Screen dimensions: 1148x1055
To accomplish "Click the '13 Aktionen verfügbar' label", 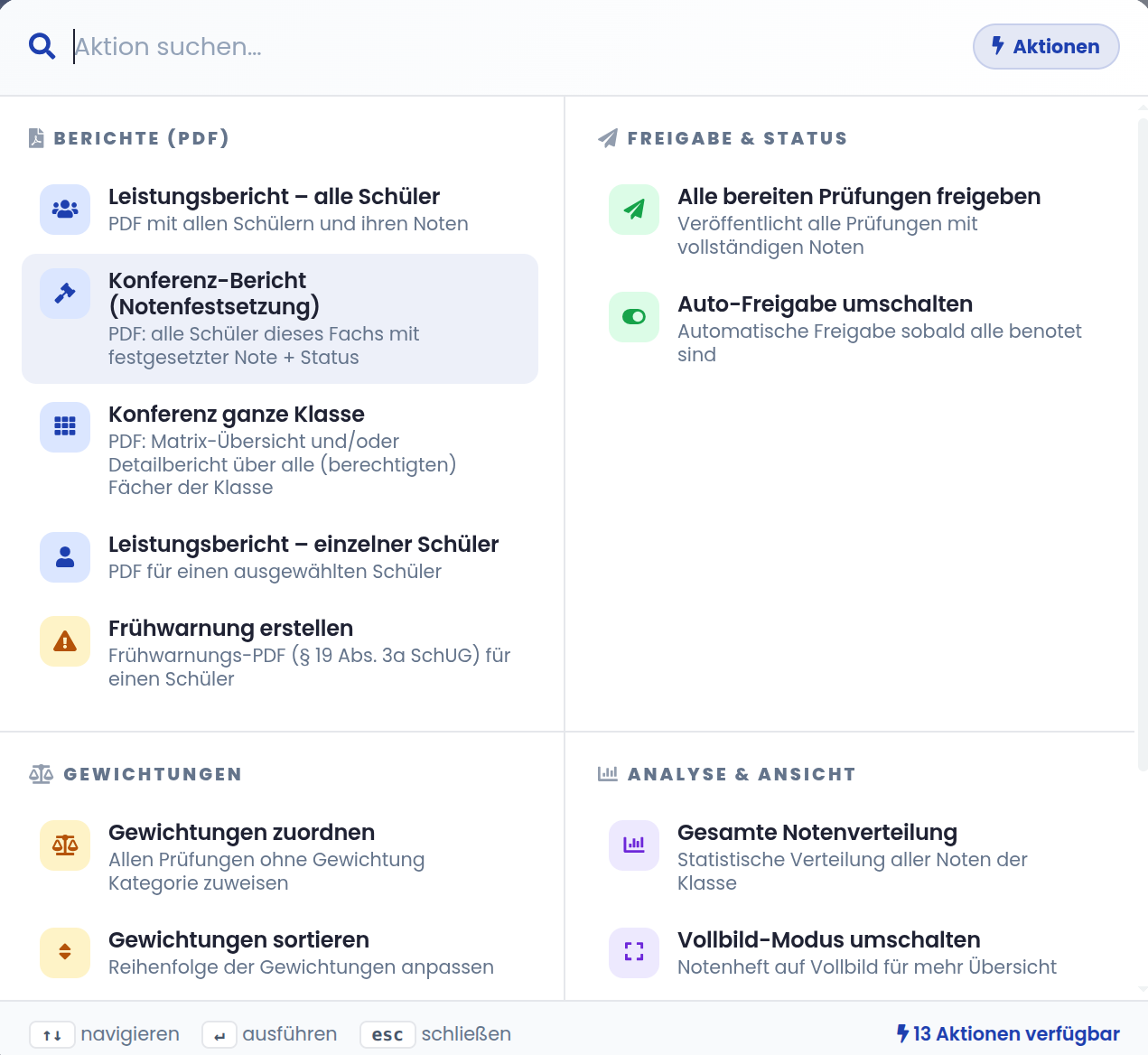I will coord(1007,1033).
